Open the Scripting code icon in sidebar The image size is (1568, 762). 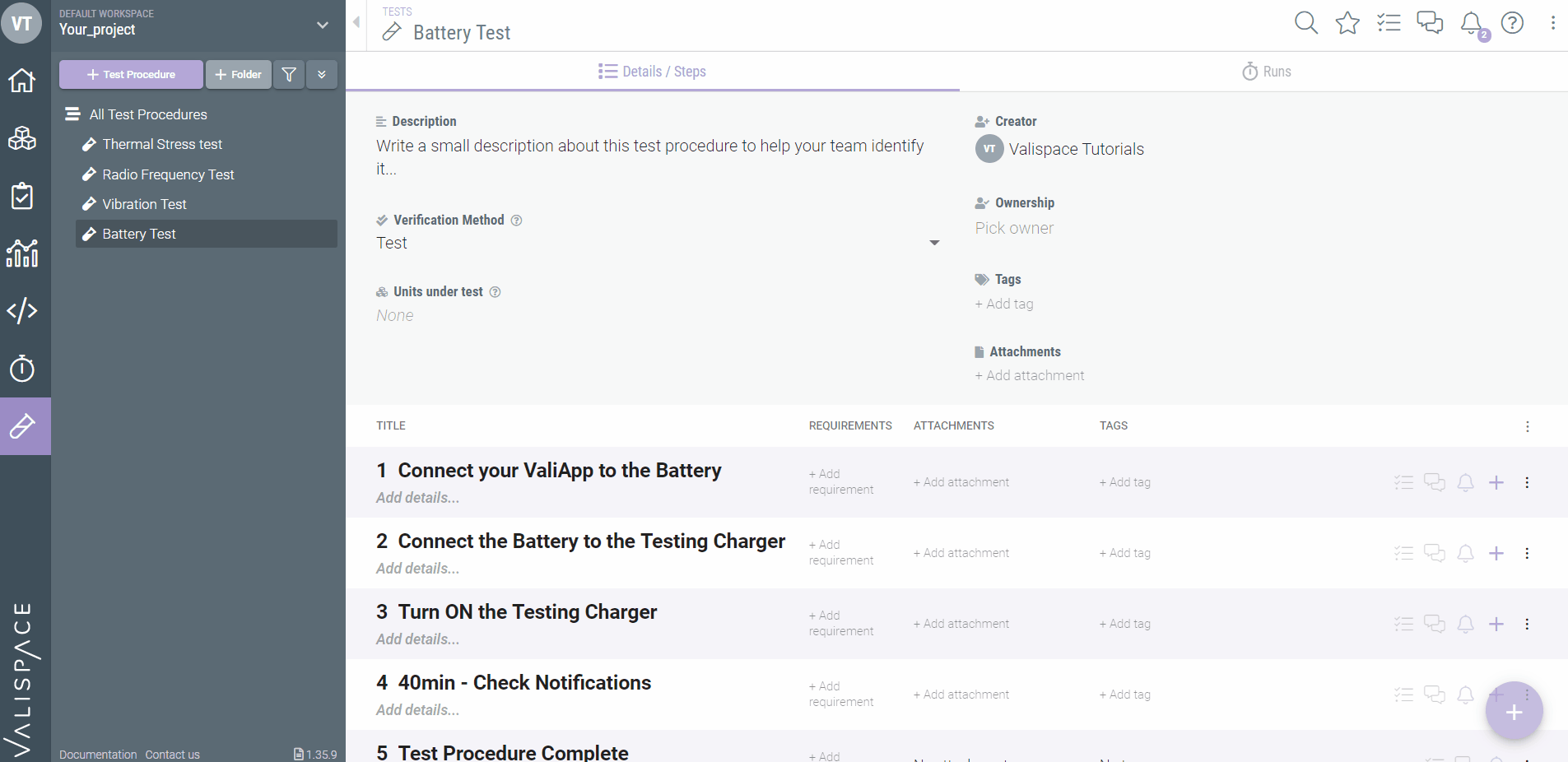tap(22, 310)
